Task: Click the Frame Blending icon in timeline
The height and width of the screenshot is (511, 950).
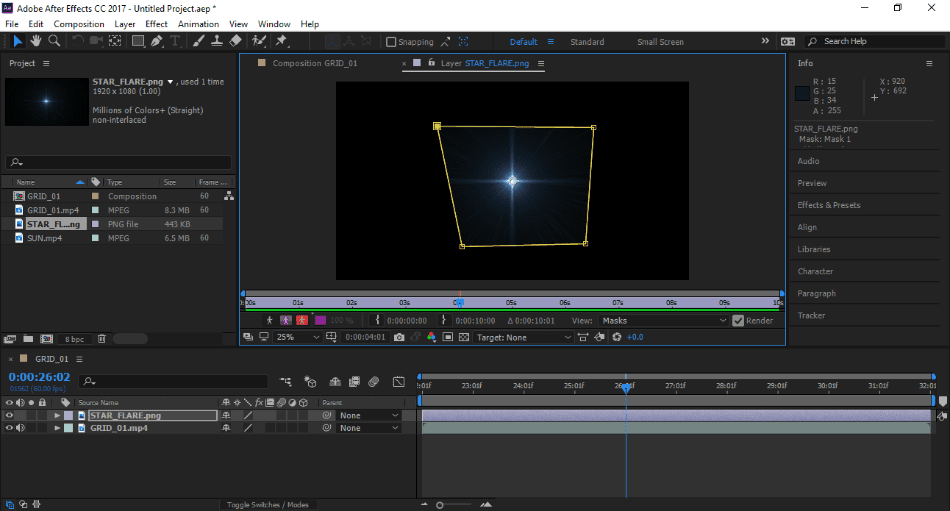Action: [x=354, y=381]
